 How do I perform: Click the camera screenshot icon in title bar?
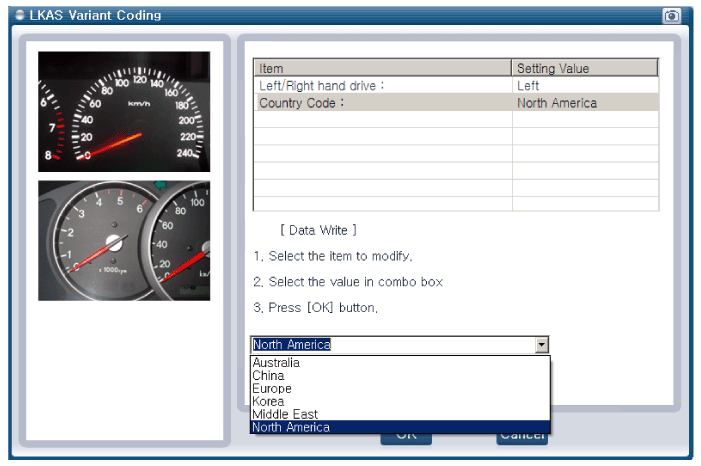pos(671,15)
